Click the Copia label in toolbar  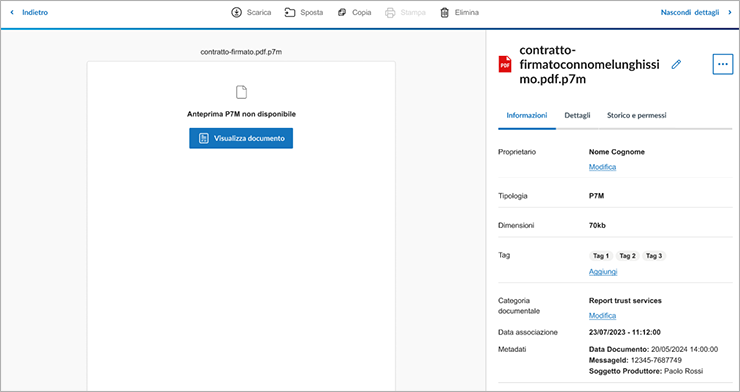tap(362, 13)
